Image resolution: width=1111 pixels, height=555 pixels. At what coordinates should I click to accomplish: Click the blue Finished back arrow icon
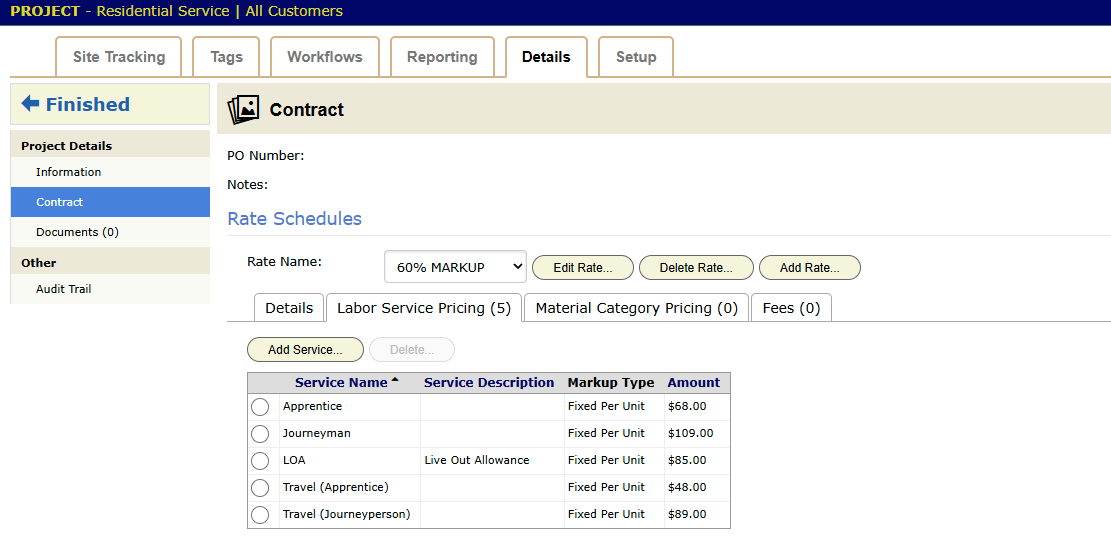click(x=30, y=103)
